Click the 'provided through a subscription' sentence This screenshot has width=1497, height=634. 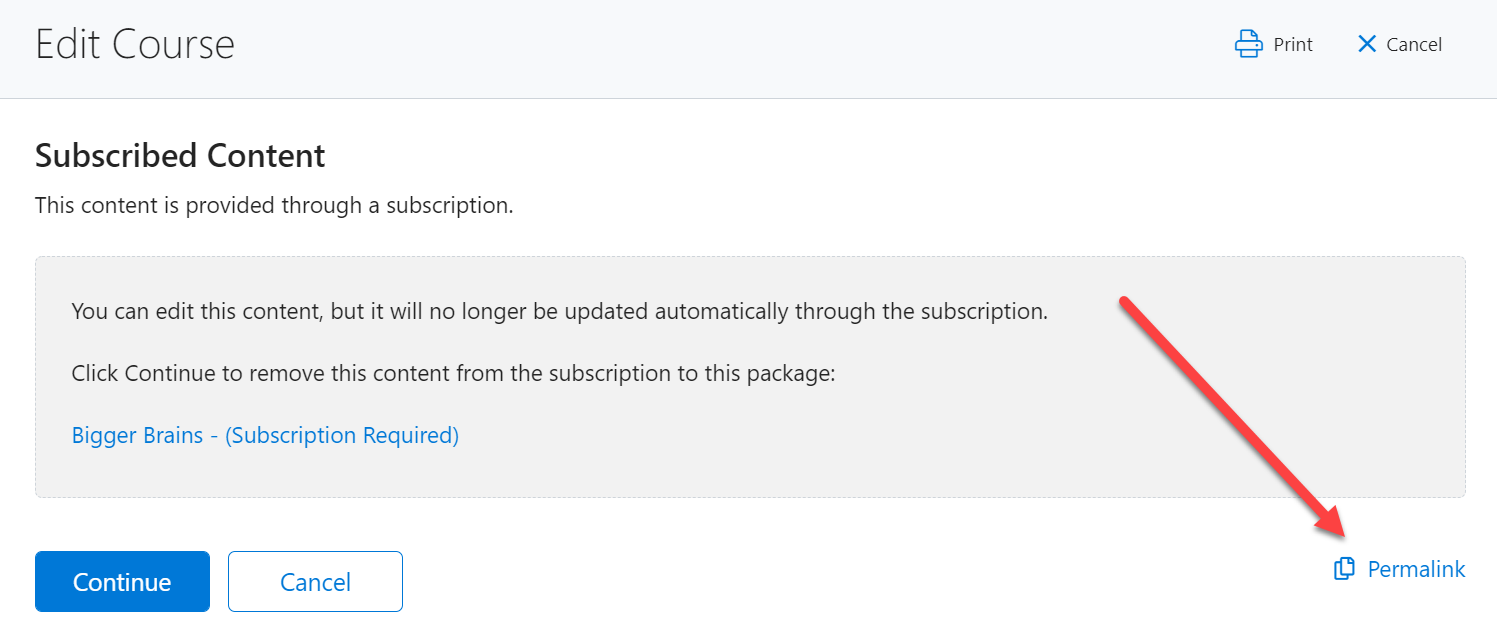274,206
